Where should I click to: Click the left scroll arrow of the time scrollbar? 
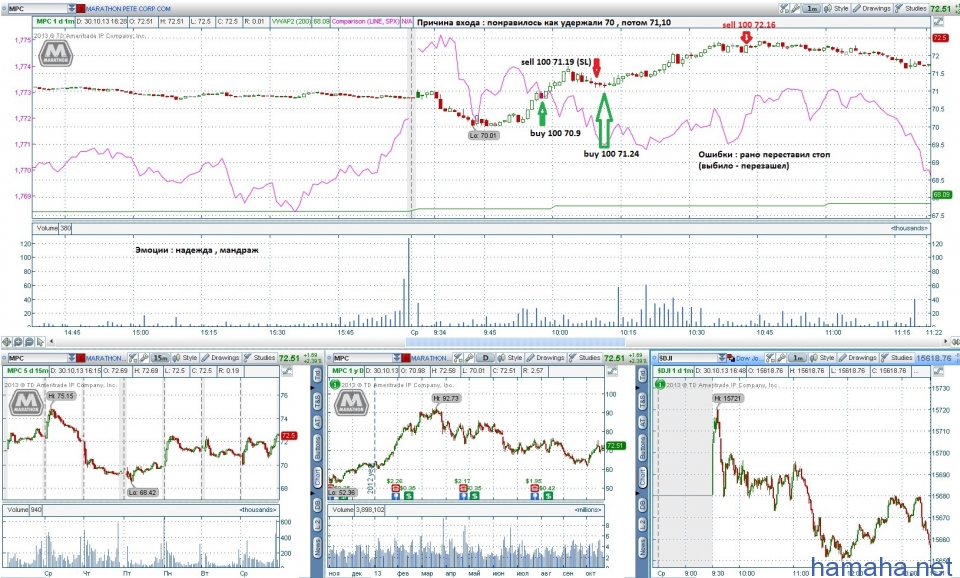click(51, 342)
